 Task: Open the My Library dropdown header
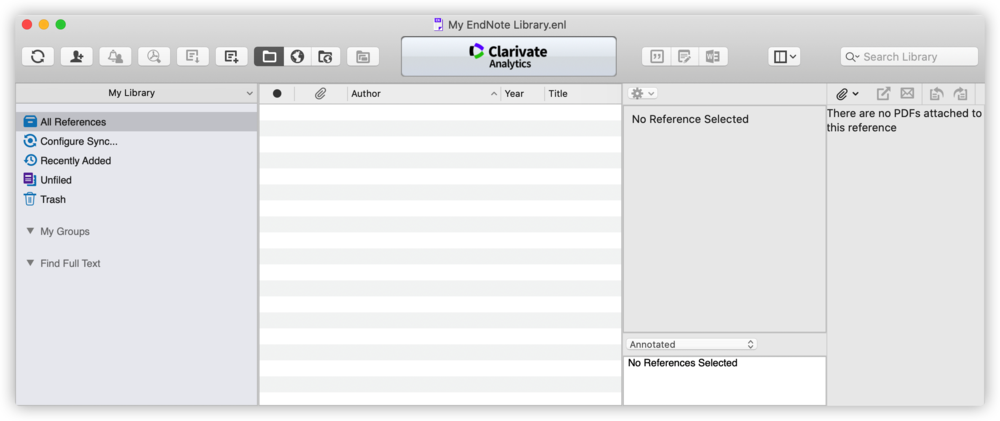point(136,93)
